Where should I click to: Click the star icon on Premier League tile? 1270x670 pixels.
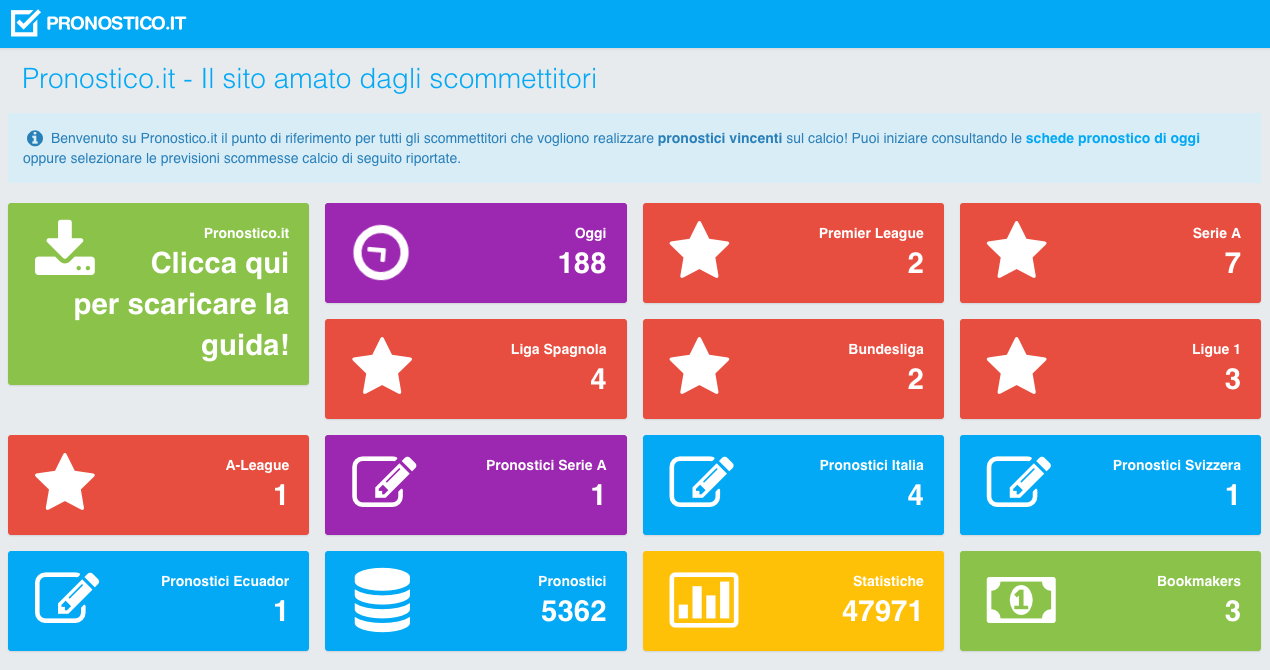(699, 251)
